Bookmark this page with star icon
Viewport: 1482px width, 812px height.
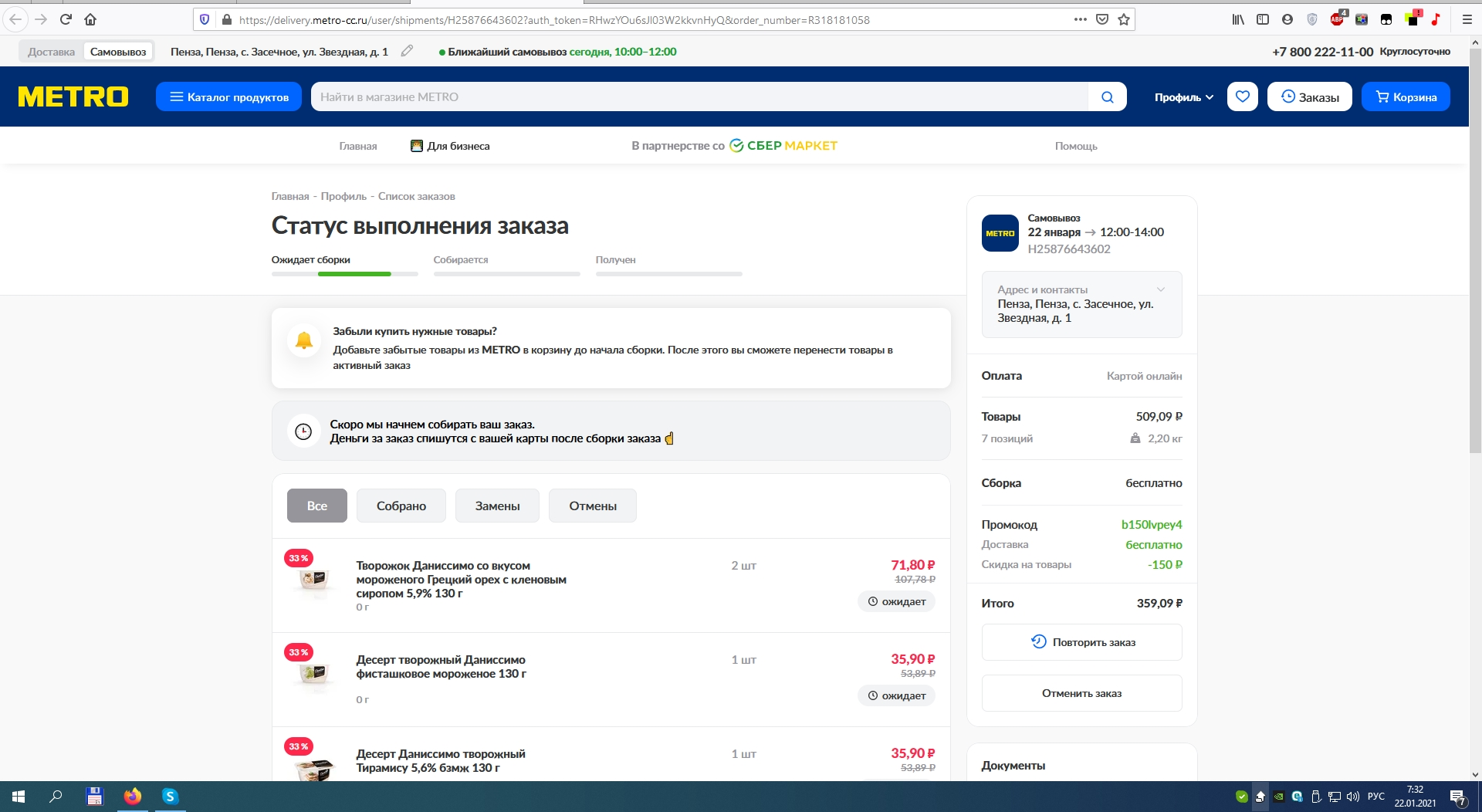tap(1124, 19)
